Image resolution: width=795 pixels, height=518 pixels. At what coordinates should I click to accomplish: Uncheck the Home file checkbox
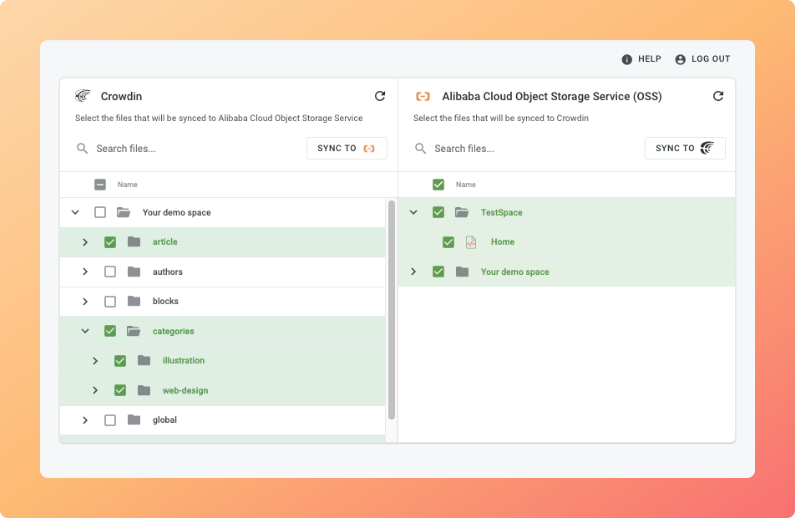(448, 242)
